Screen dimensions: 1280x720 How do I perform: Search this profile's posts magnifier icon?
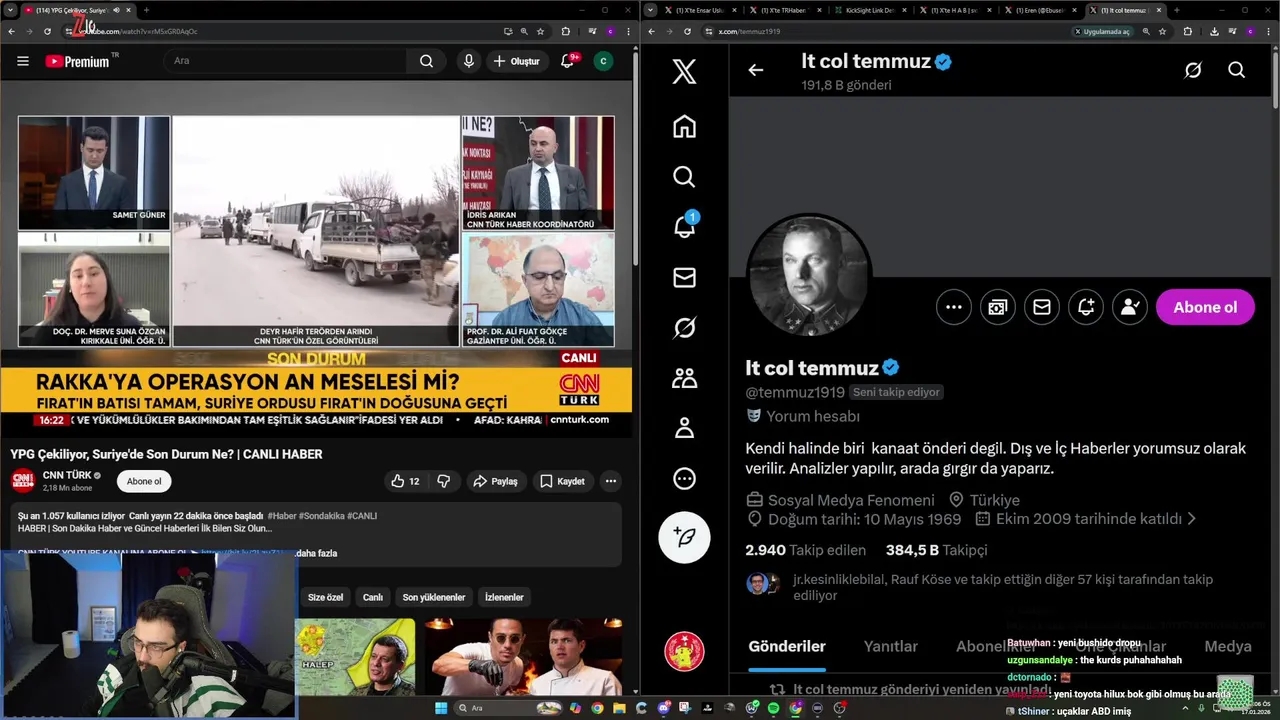(1237, 70)
